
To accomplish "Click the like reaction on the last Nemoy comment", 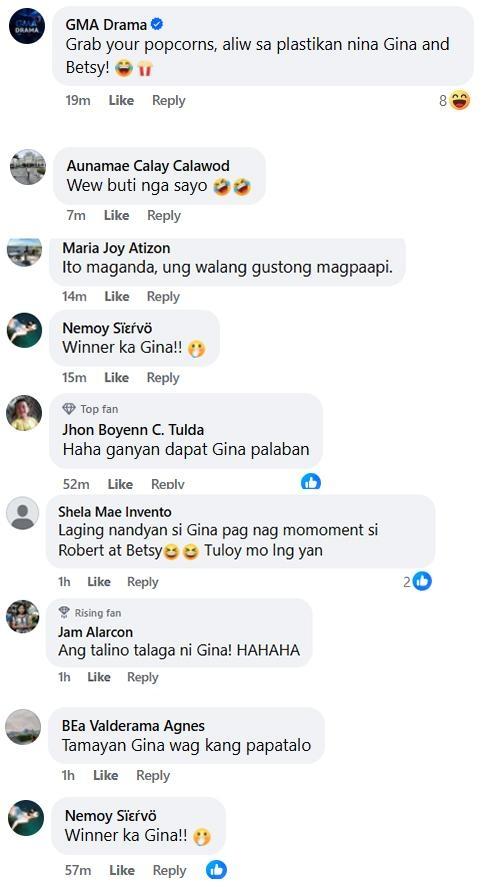I will point(216,869).
